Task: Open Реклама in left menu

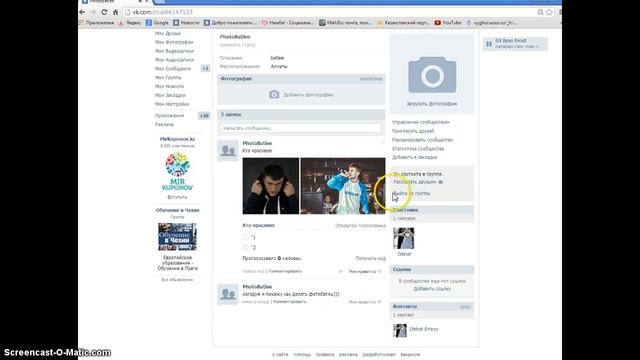Action: (164, 124)
